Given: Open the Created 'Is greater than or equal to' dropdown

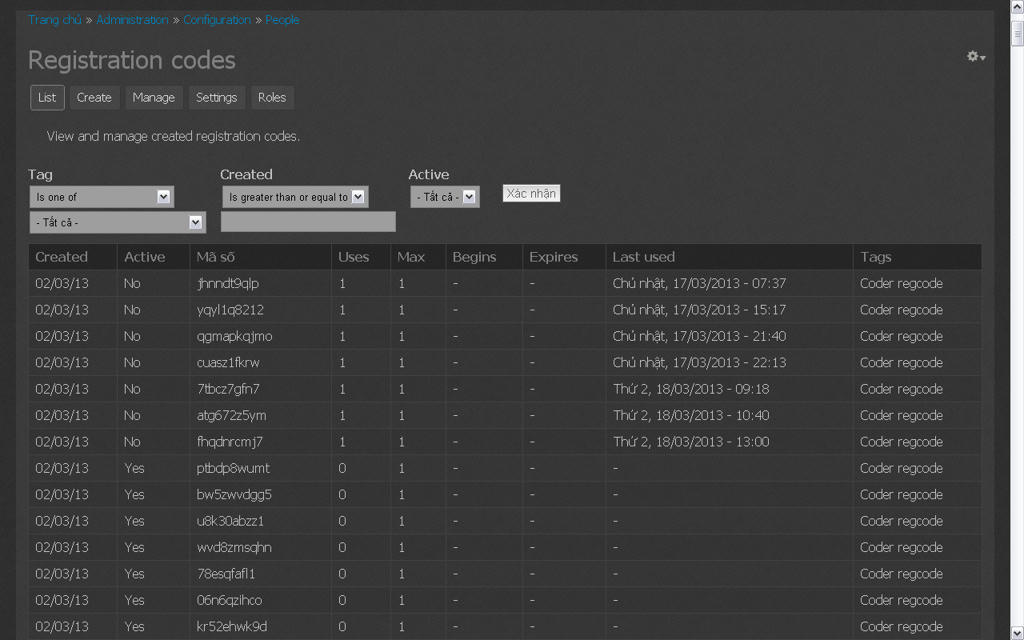Looking at the screenshot, I should click(294, 197).
